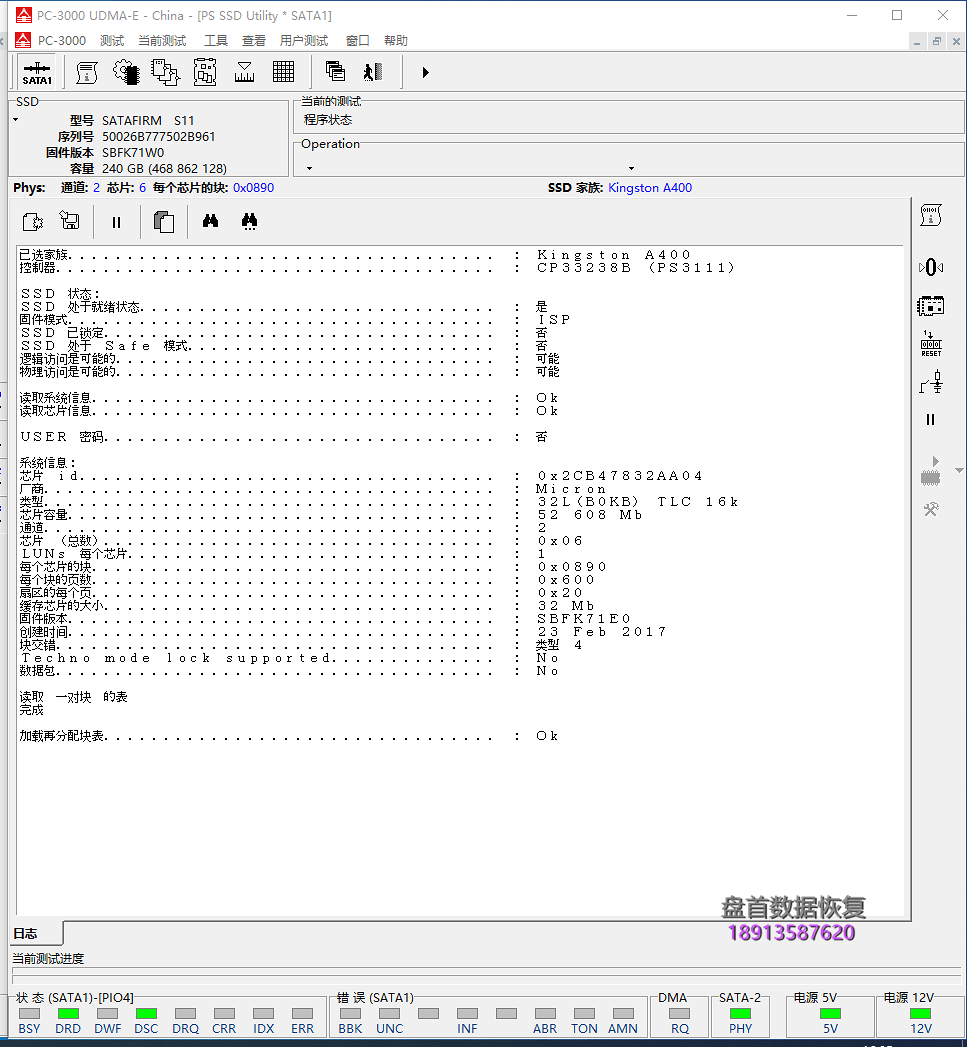The width and height of the screenshot is (967, 1047).
Task: Open the left Operation dropdown arrow
Action: [309, 168]
